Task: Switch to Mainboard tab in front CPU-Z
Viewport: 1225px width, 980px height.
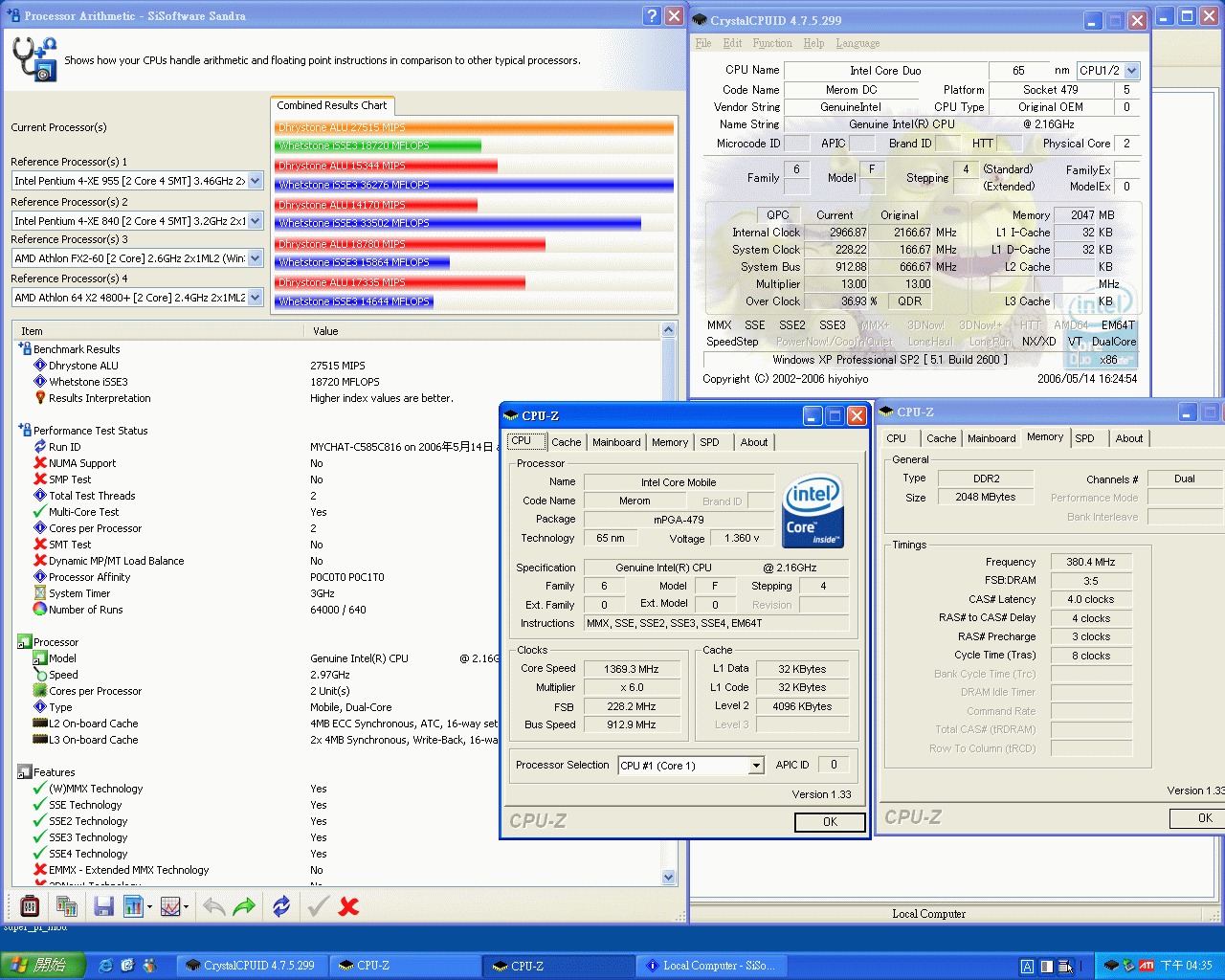Action: click(x=616, y=442)
